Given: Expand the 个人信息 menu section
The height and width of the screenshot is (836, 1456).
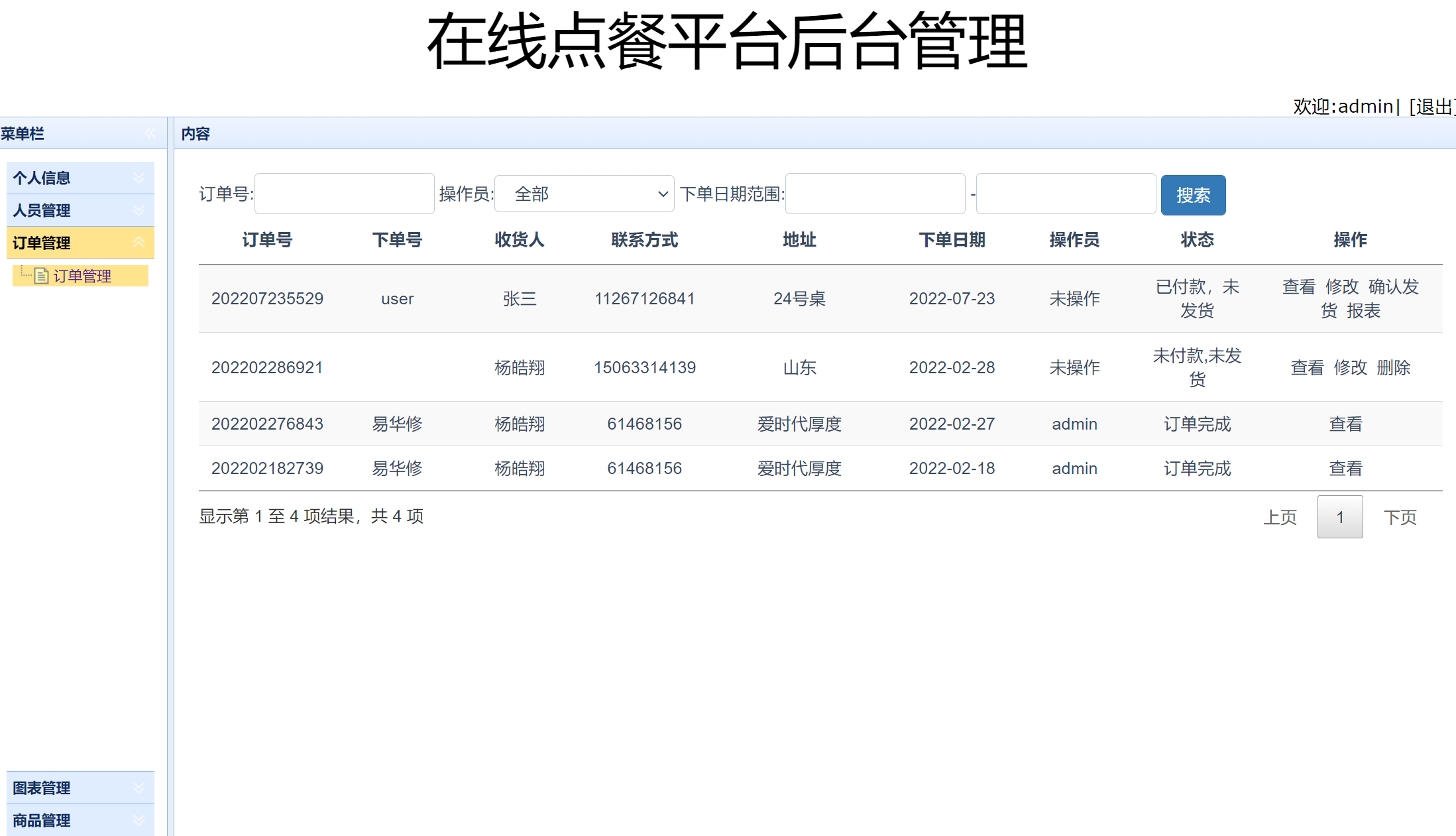Looking at the screenshot, I should (x=80, y=177).
